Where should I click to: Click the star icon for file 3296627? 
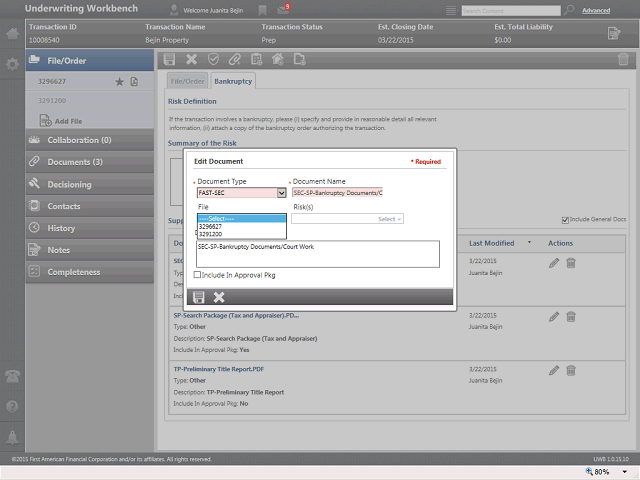click(119, 82)
